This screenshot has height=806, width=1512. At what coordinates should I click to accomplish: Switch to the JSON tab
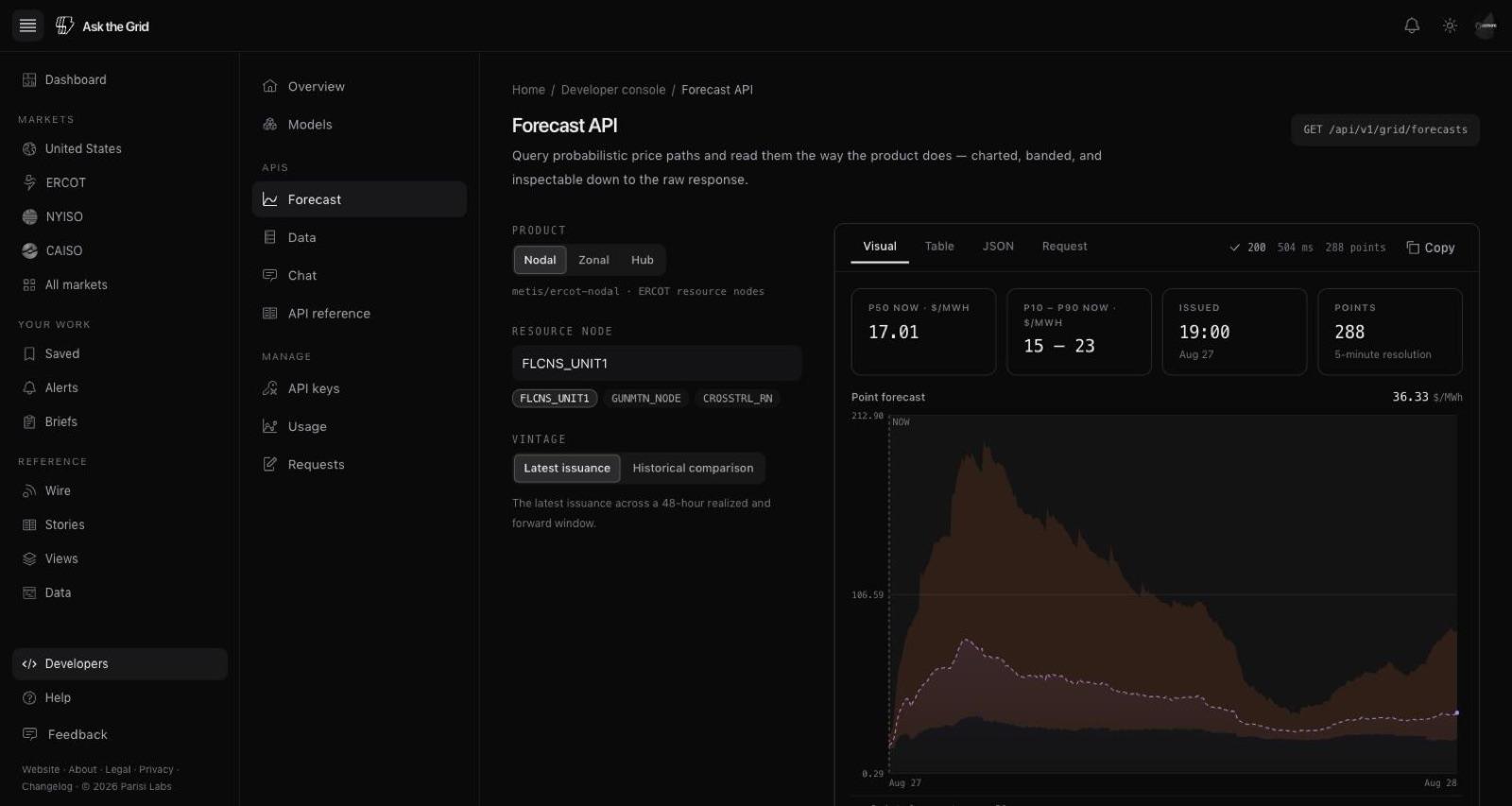click(x=998, y=247)
